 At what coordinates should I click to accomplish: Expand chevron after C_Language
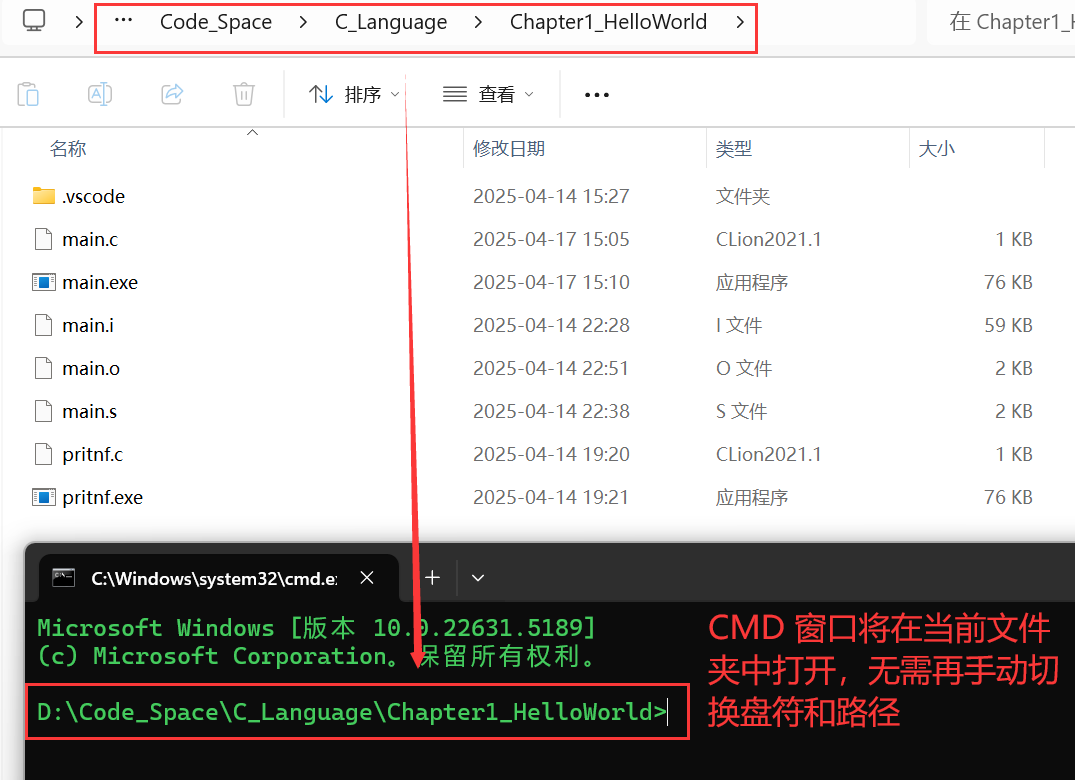pos(478,22)
